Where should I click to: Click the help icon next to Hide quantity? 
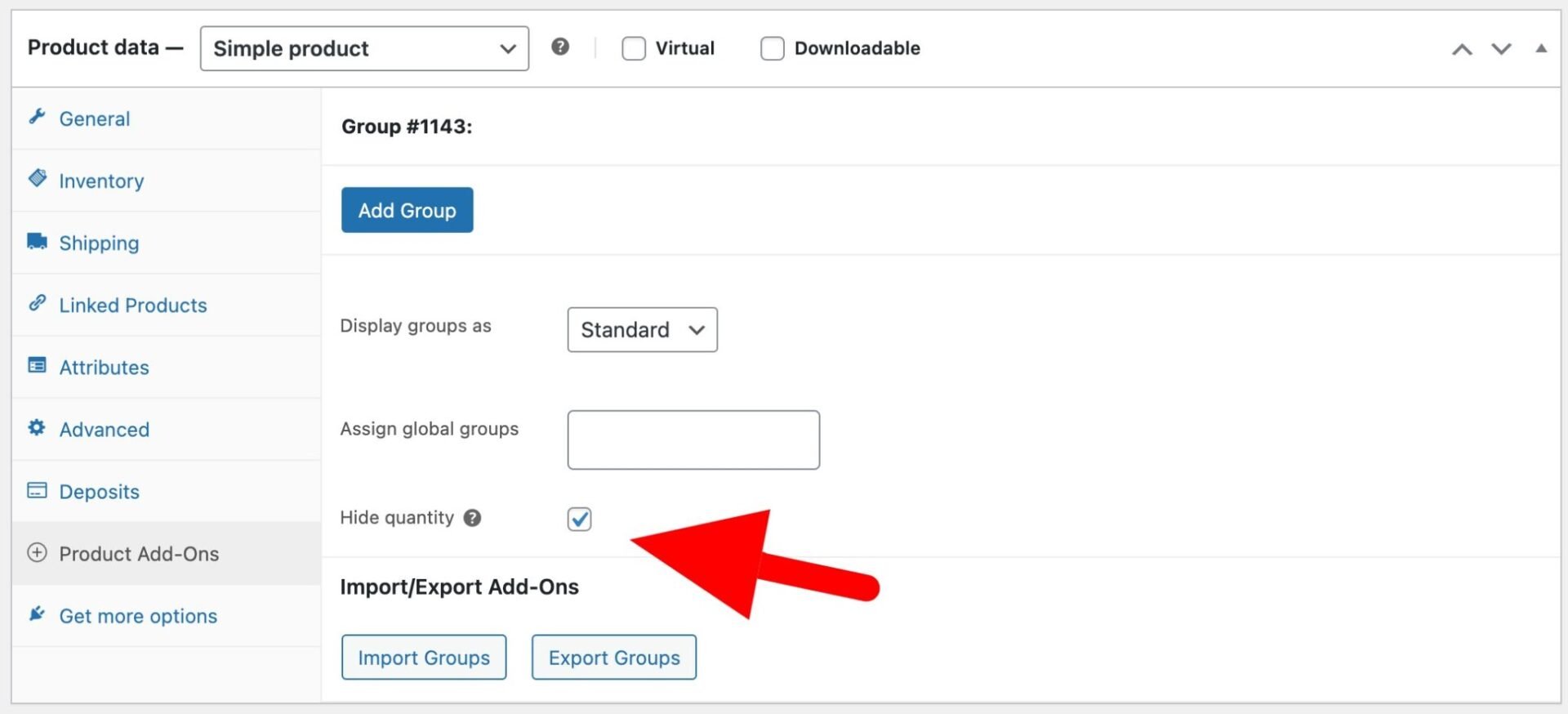coord(472,518)
